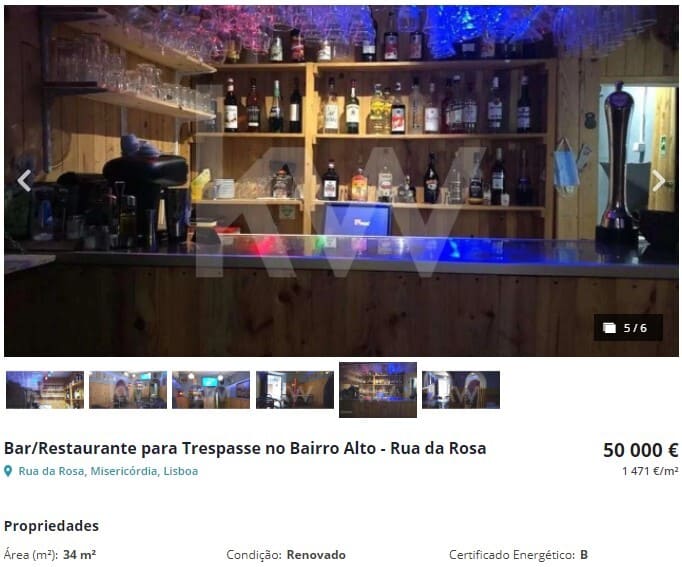Screen dimensions: 682x567
Task: Select the second gallery thumbnail
Action: 128,390
